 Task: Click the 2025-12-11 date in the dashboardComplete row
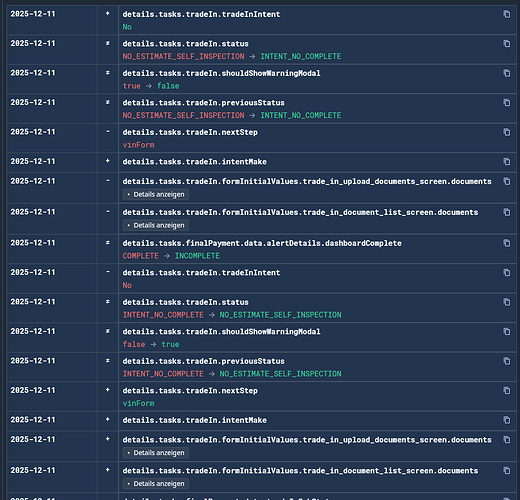pyautogui.click(x=33, y=243)
